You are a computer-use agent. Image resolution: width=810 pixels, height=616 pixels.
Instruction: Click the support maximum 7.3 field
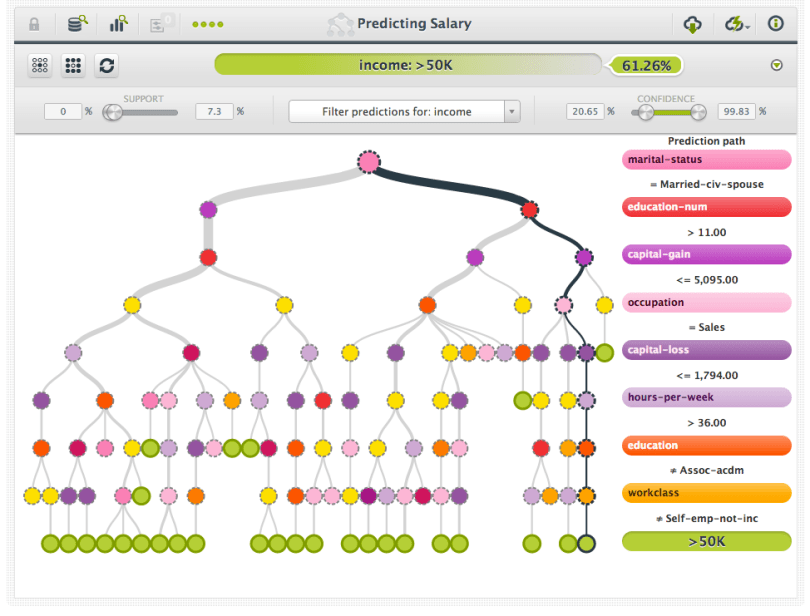(213, 111)
